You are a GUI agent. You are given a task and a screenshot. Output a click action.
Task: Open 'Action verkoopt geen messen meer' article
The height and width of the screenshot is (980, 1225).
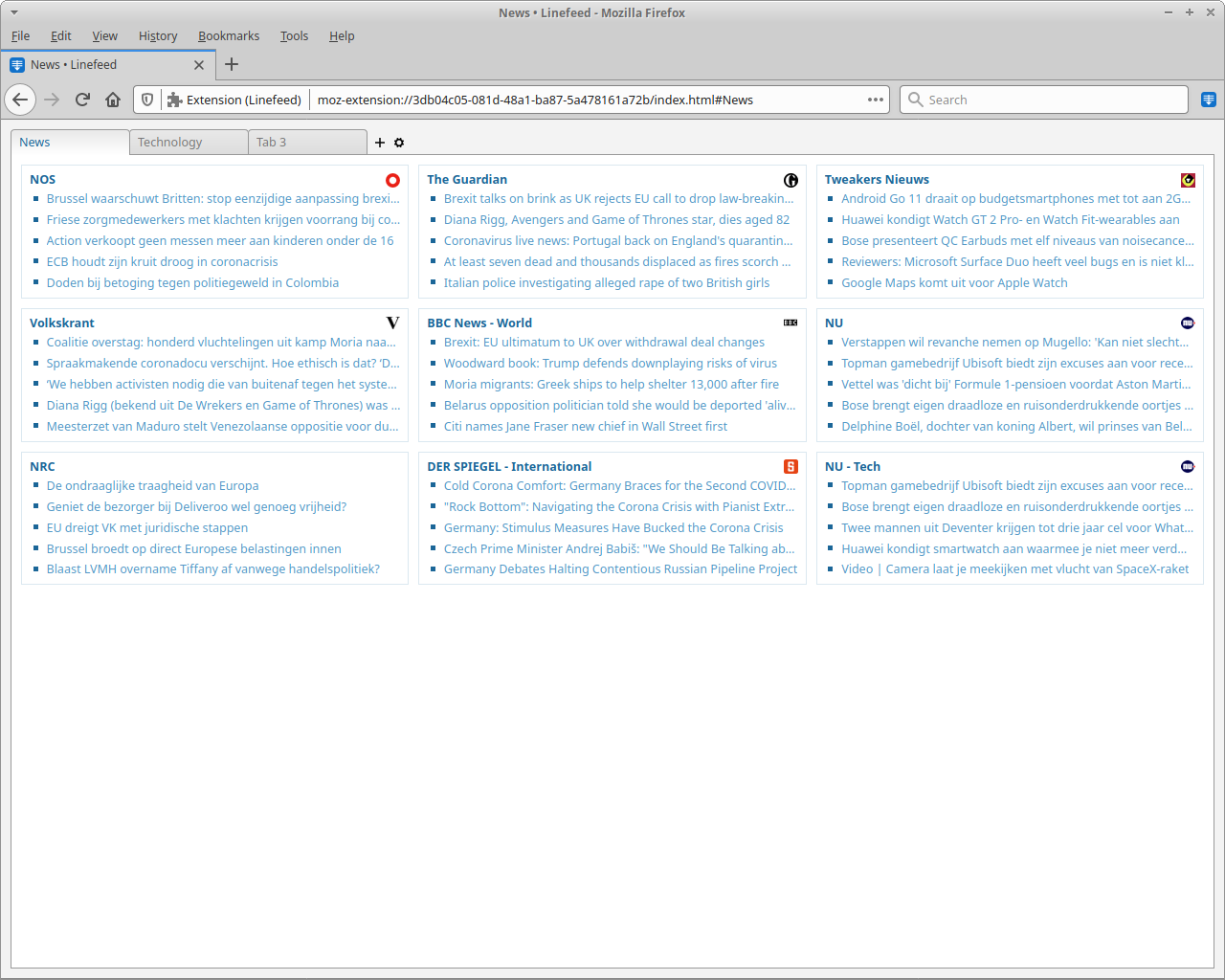[x=220, y=240]
